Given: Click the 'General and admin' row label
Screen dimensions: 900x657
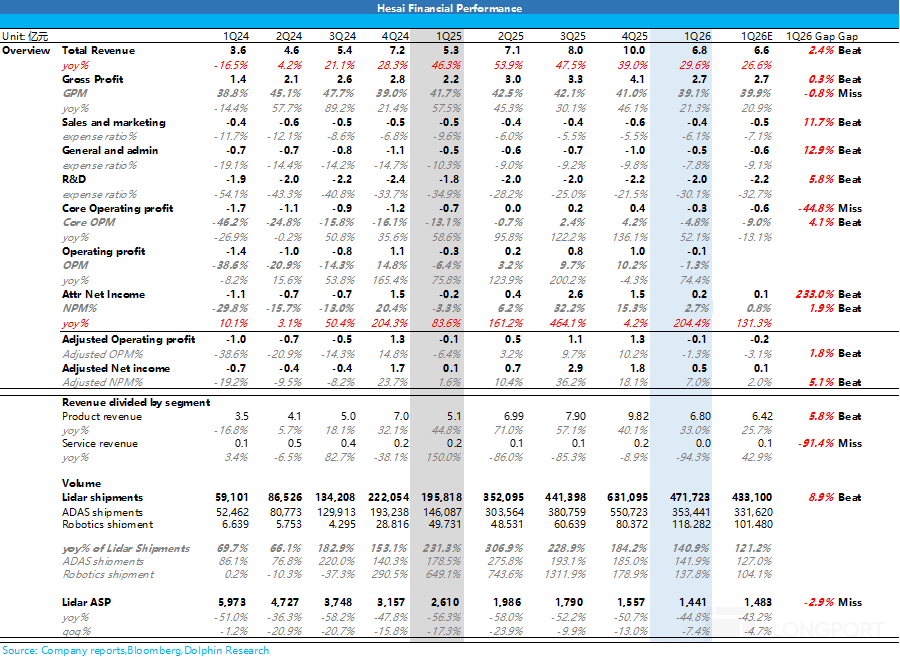Looking at the screenshot, I should [110, 150].
